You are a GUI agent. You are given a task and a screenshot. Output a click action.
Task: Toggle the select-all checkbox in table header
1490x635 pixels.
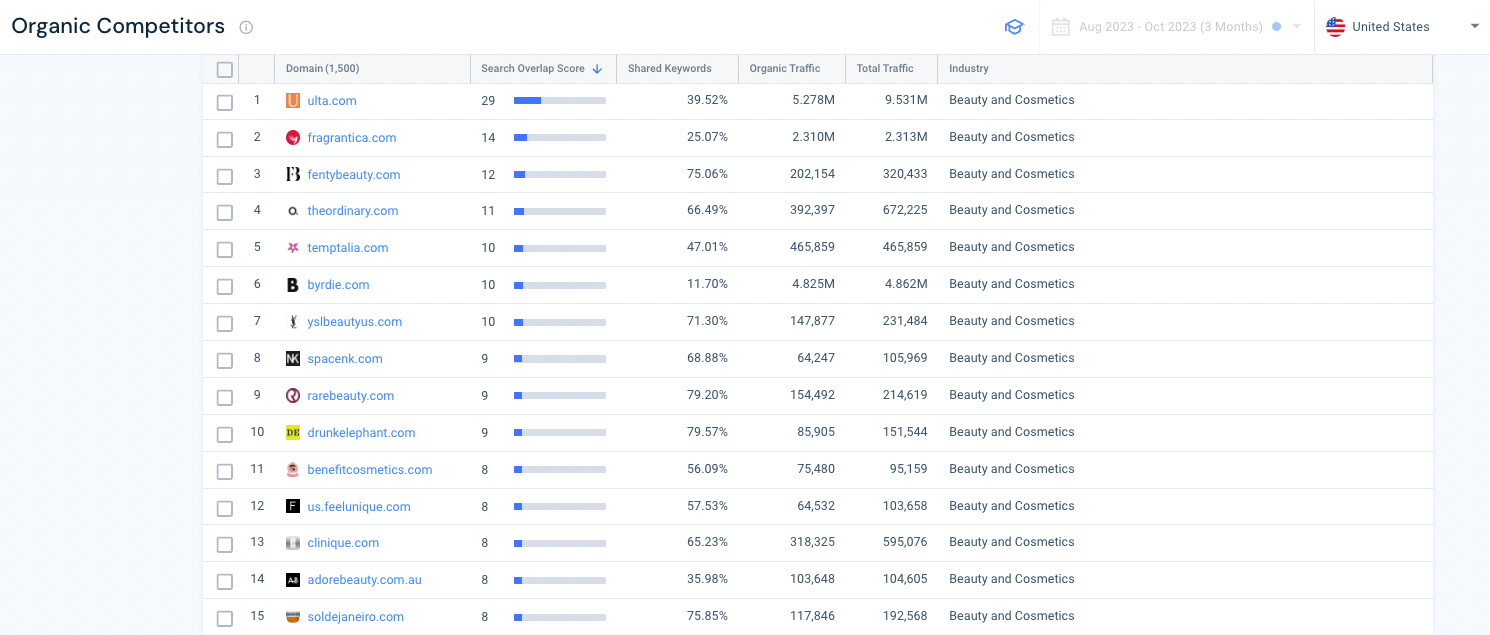(x=225, y=70)
